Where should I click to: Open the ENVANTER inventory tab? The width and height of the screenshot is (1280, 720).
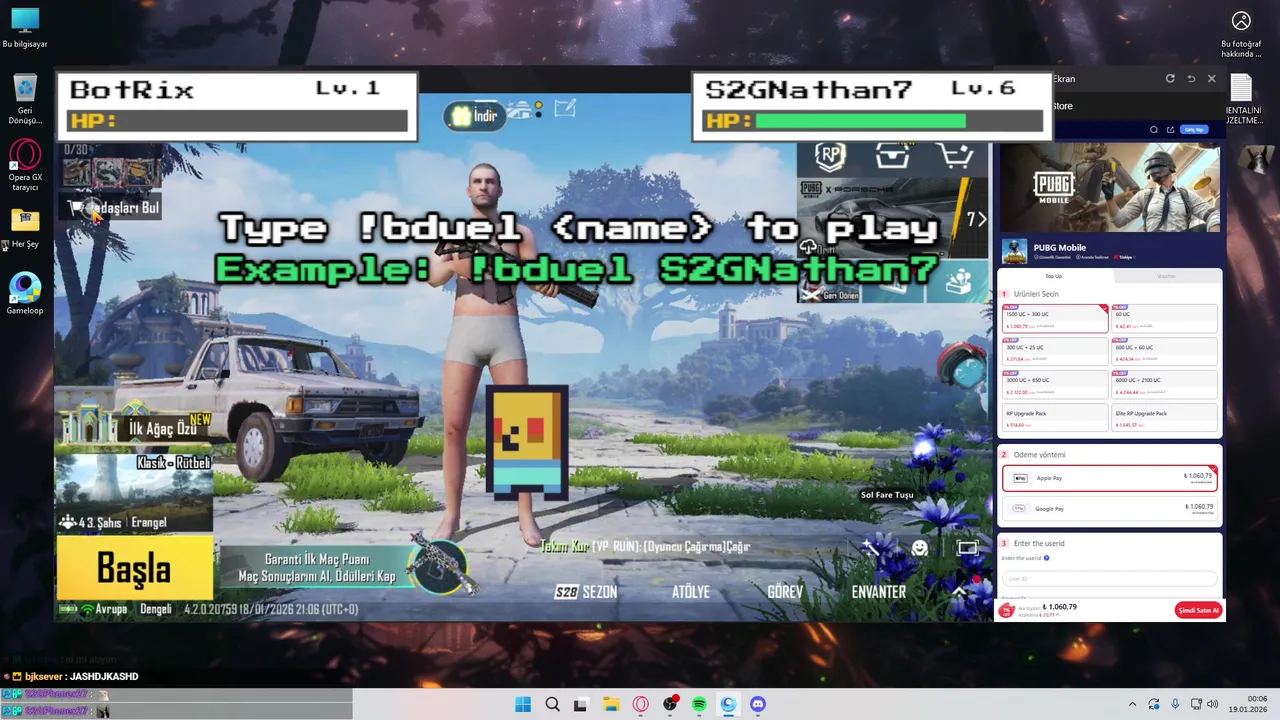[878, 592]
